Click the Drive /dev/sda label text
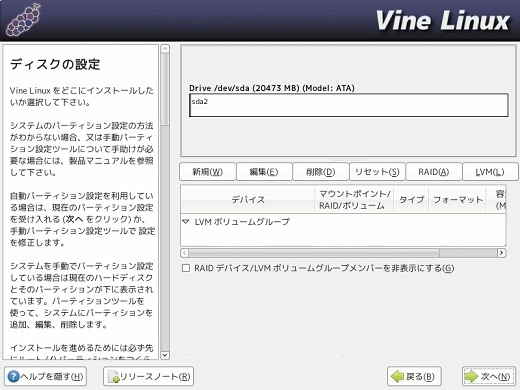The width and height of the screenshot is (520, 390). pyautogui.click(x=272, y=88)
